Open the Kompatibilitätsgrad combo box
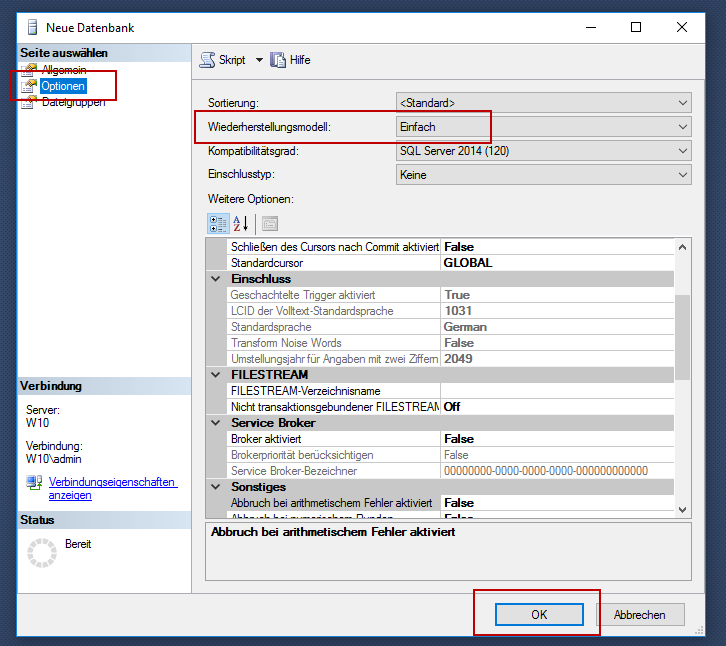The height and width of the screenshot is (646, 726). pos(683,151)
